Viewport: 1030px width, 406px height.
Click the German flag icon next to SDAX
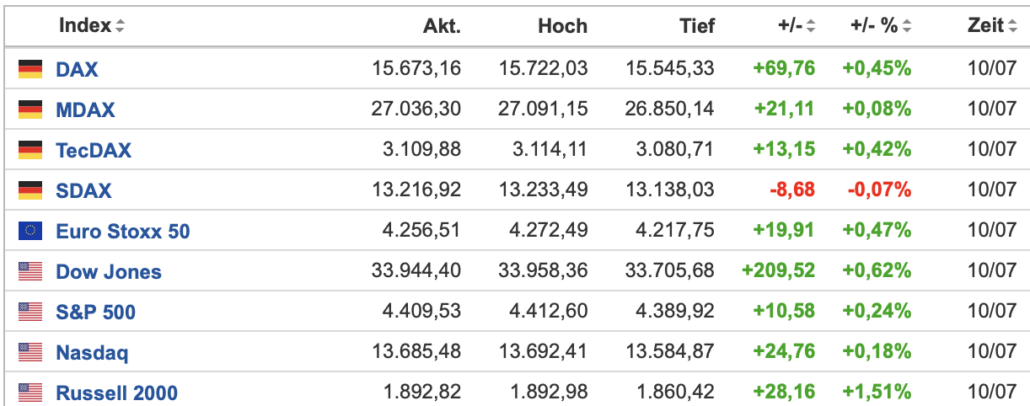[30, 191]
